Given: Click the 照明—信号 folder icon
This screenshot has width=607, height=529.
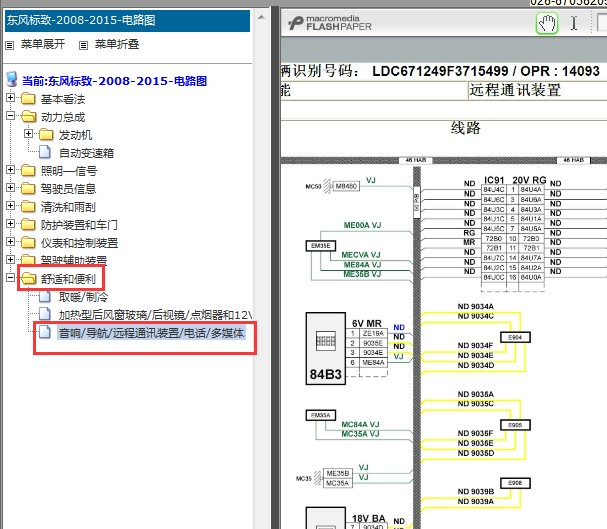Looking at the screenshot, I should [x=28, y=171].
